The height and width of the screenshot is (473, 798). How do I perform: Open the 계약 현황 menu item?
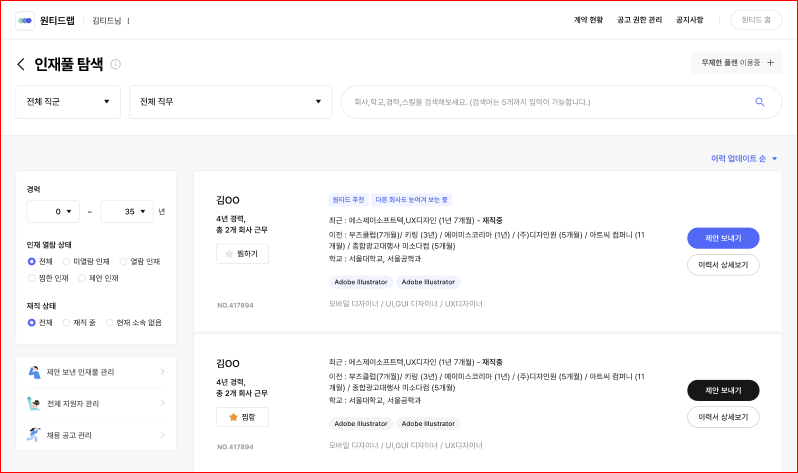pyautogui.click(x=588, y=20)
